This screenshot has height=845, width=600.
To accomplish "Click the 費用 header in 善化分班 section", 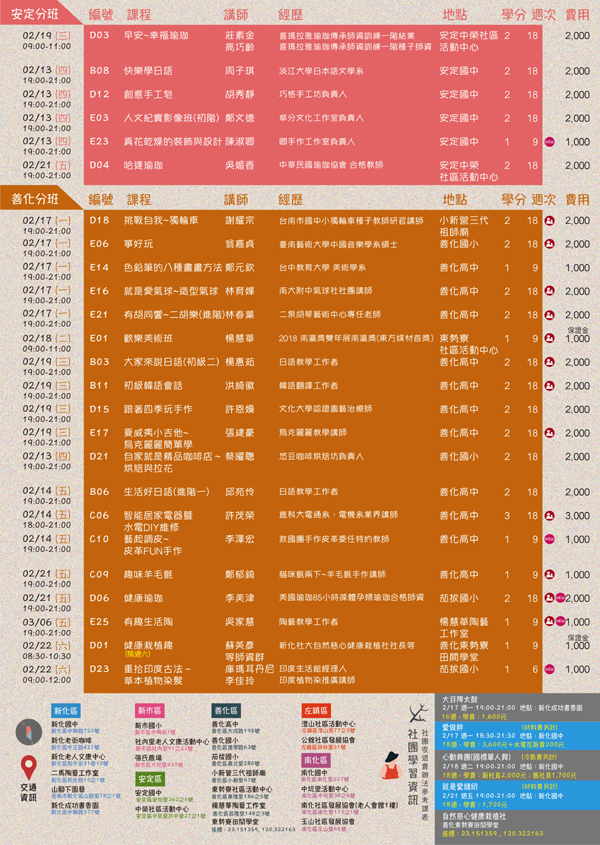I will click(x=577, y=199).
